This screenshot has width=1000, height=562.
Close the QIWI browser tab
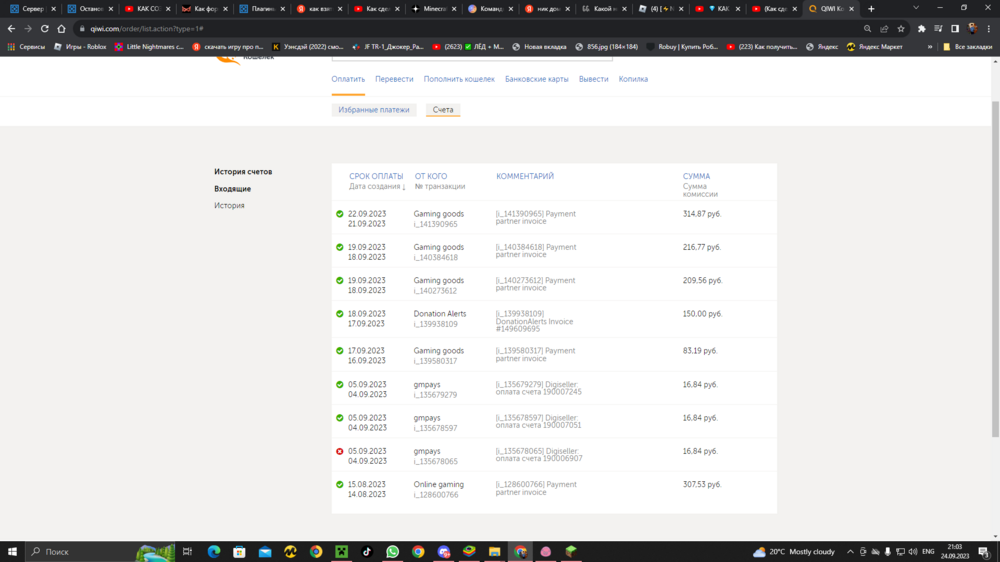coord(851,9)
